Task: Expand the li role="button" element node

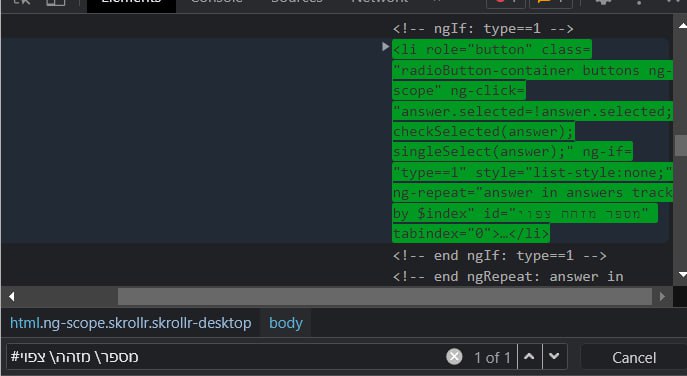Action: point(385,46)
